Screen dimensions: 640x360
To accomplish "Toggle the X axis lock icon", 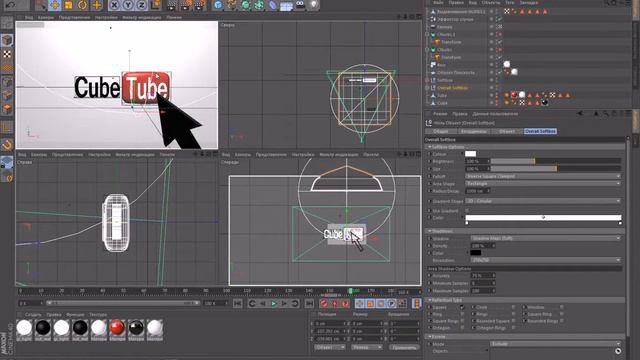I will [x=114, y=5].
